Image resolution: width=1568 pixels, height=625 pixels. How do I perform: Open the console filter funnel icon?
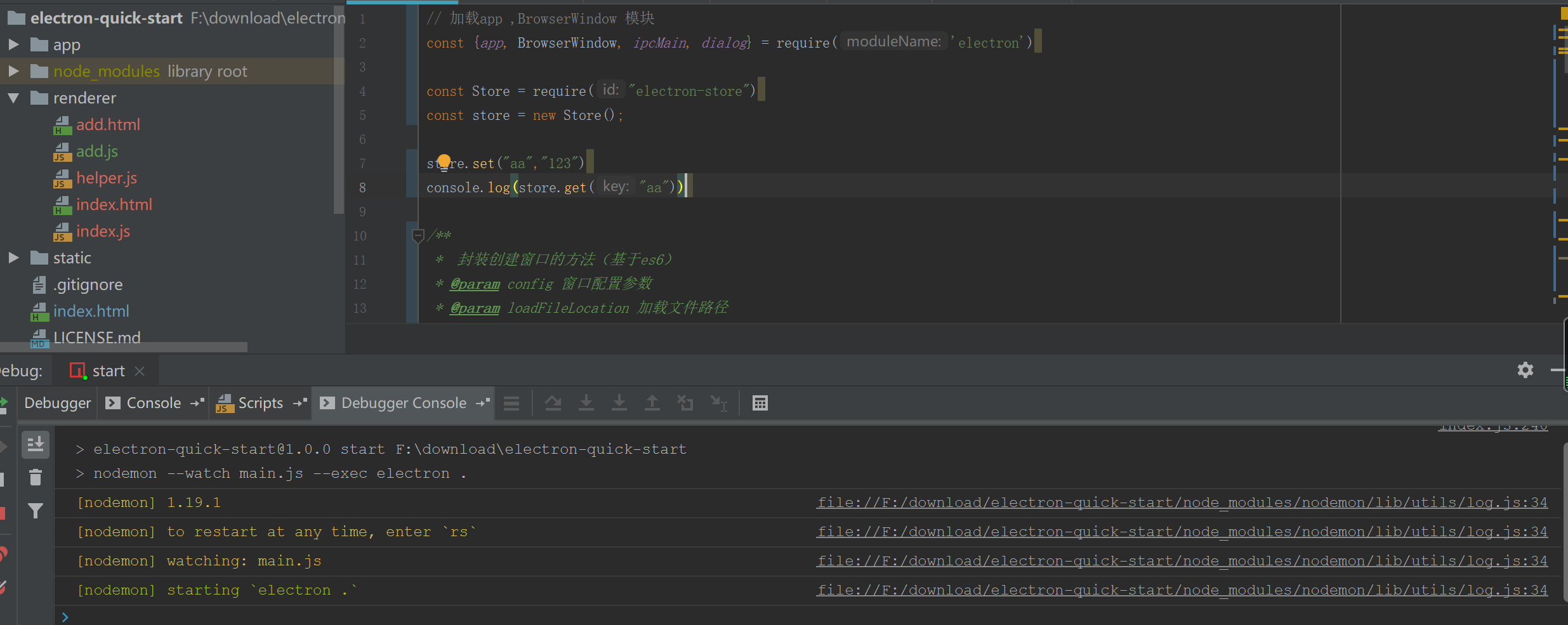click(x=36, y=511)
